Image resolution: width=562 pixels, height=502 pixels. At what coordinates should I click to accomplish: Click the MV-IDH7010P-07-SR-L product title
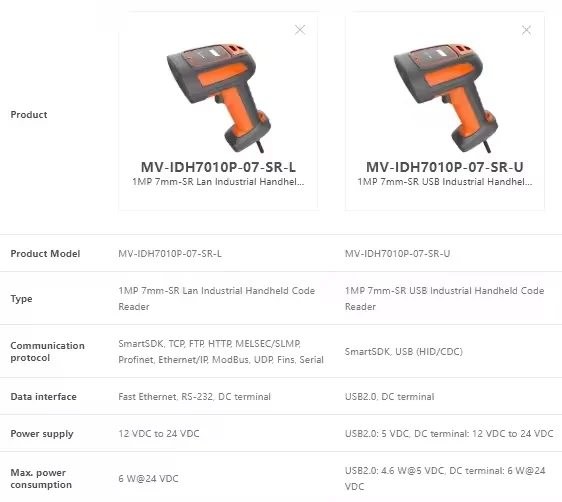click(218, 167)
